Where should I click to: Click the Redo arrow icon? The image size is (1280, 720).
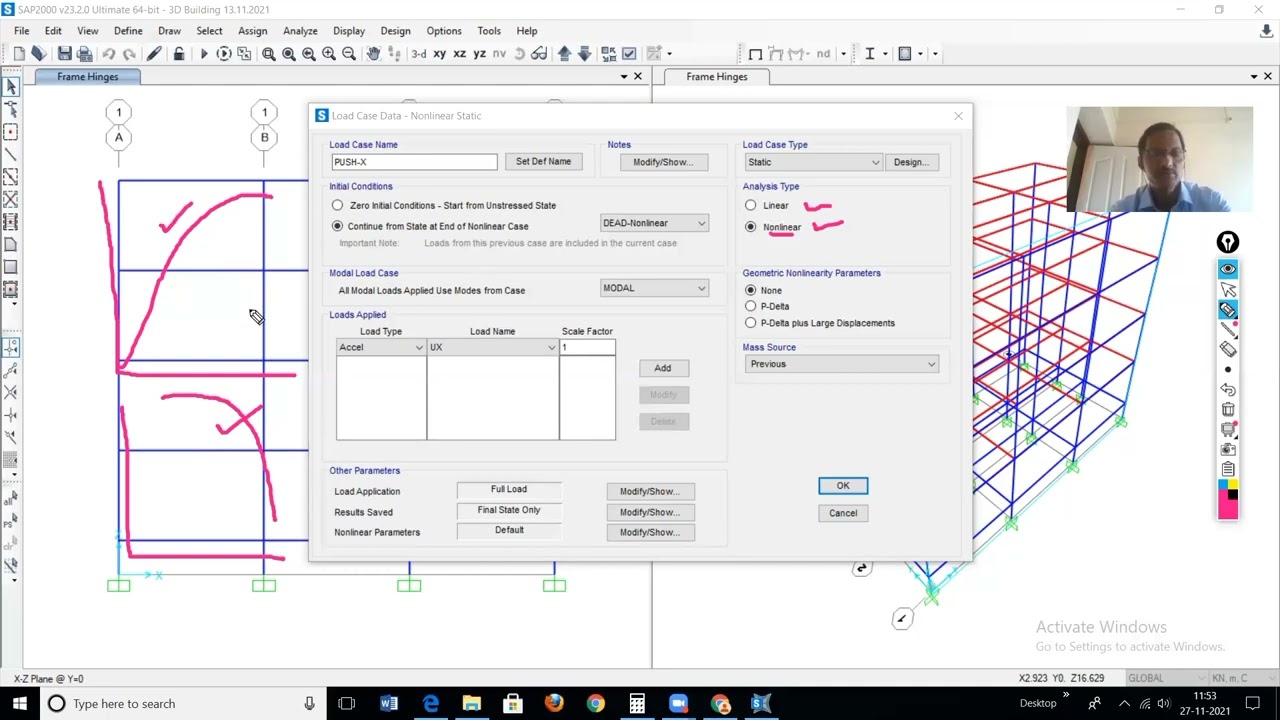pos(130,54)
